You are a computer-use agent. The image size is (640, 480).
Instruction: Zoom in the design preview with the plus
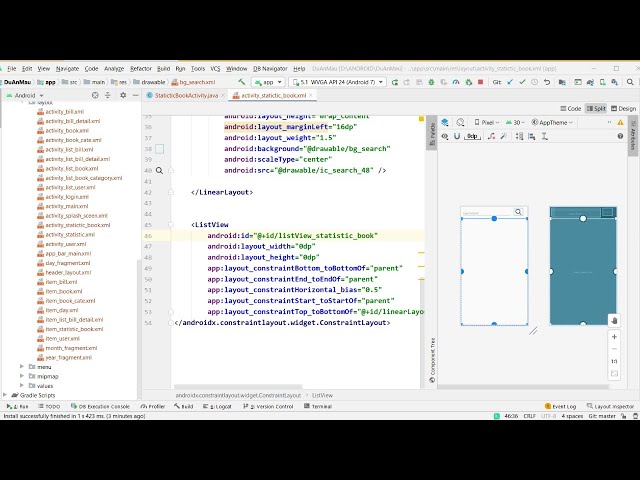[614, 337]
